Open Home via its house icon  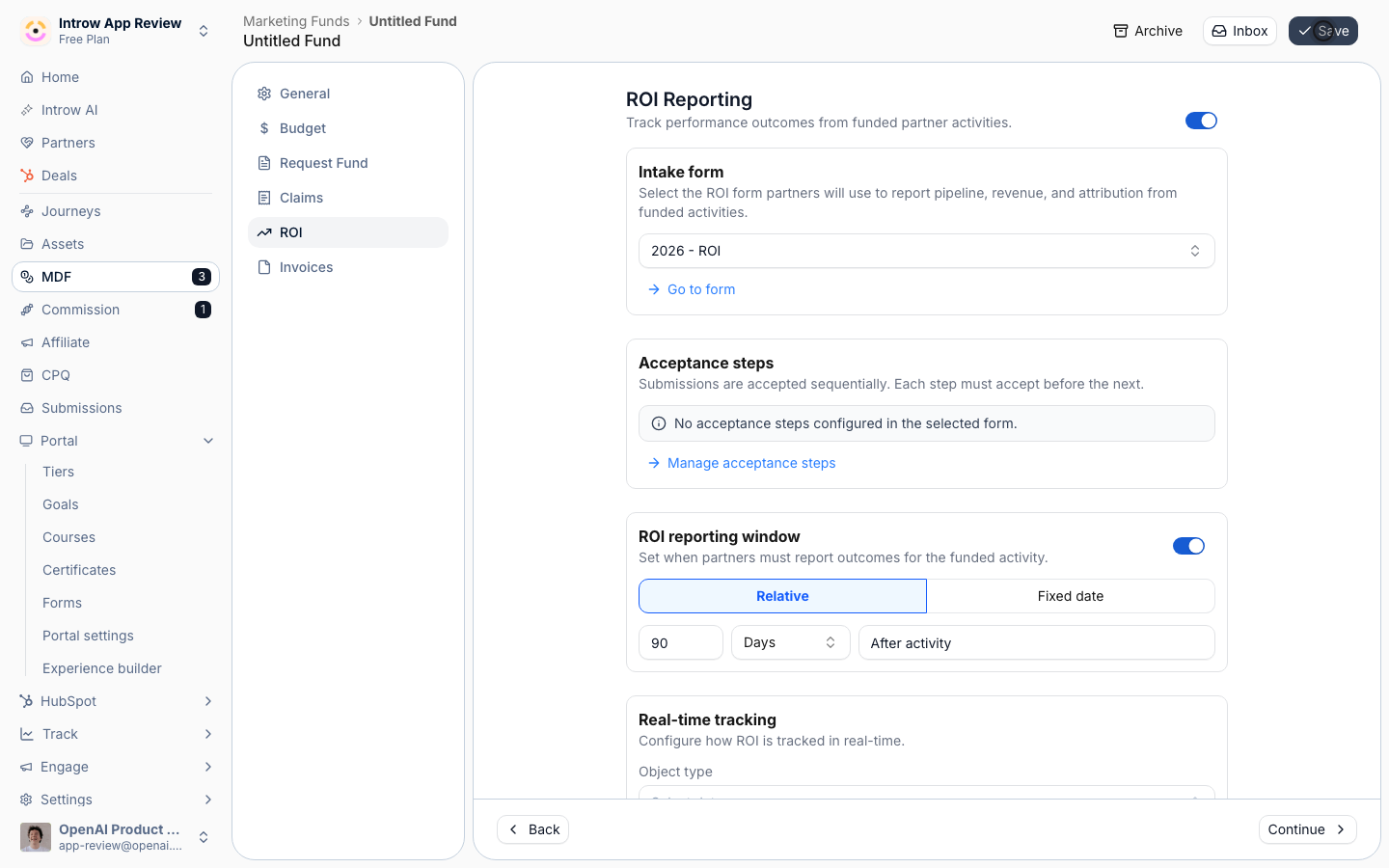coord(27,77)
